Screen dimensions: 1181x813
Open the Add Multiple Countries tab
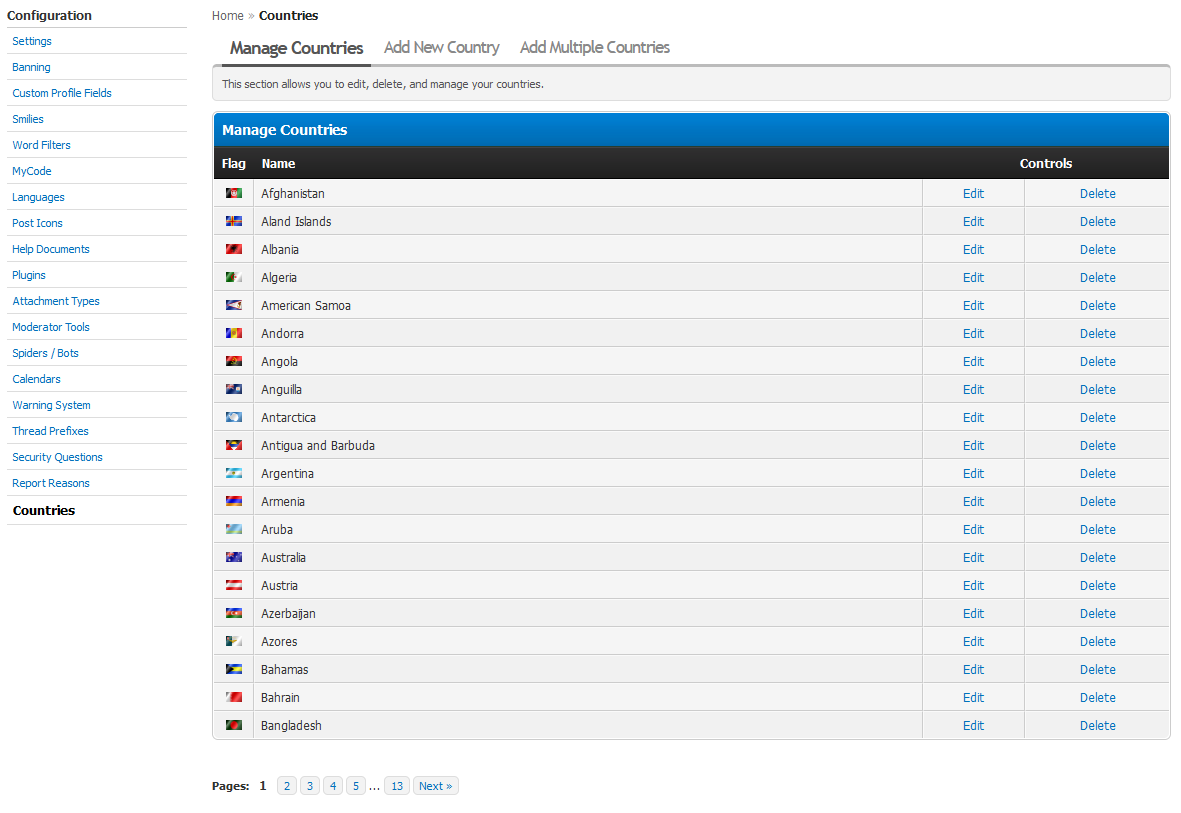pyautogui.click(x=594, y=48)
